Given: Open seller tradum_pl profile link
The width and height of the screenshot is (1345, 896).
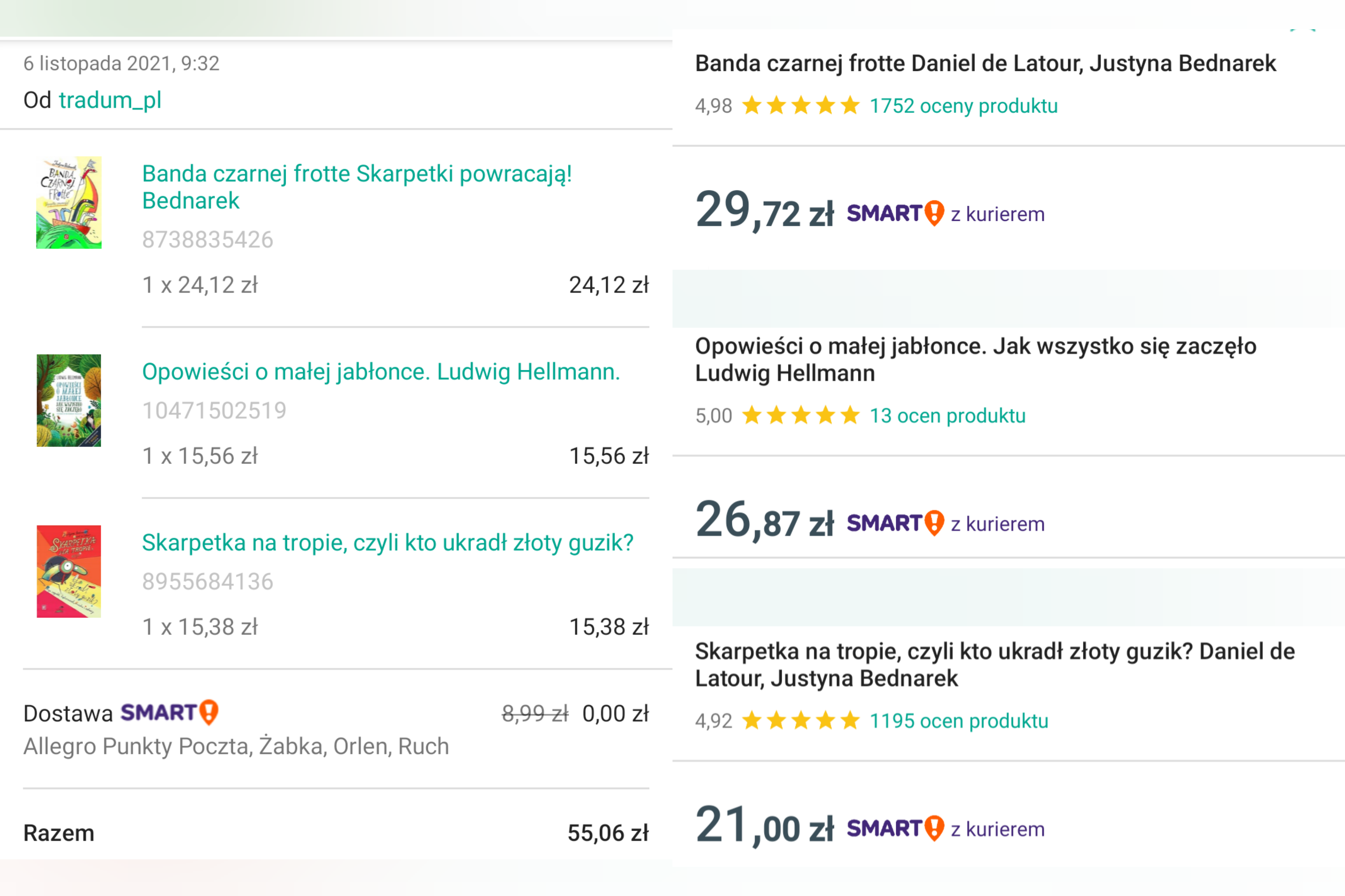Looking at the screenshot, I should (x=110, y=100).
